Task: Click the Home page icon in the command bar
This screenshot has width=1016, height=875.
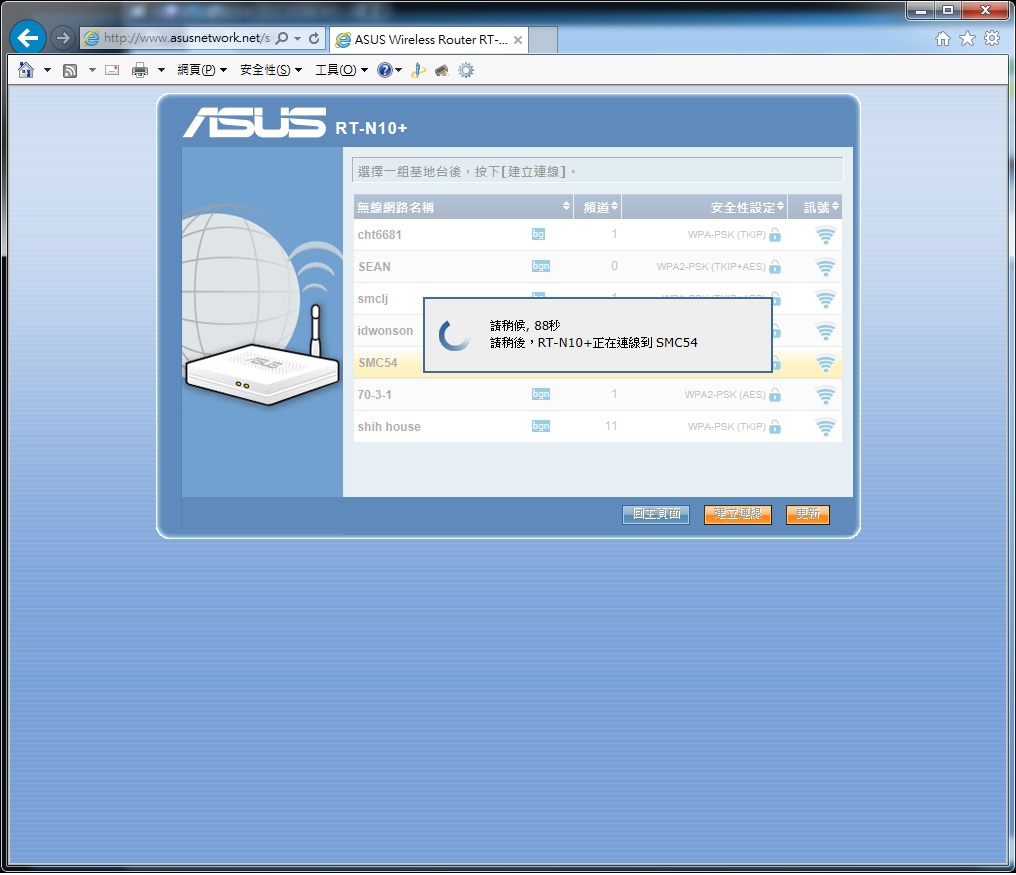Action: tap(26, 70)
